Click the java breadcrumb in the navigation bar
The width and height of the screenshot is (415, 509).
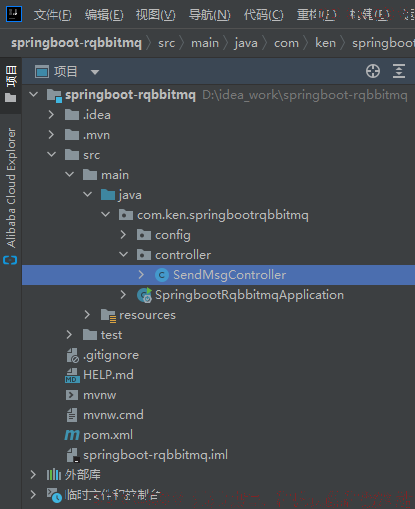[246, 43]
